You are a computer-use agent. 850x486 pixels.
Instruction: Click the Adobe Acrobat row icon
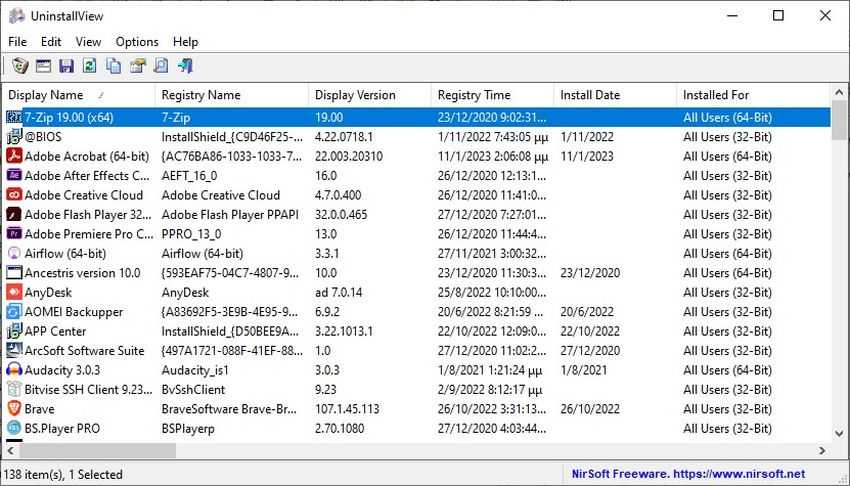tap(14, 156)
